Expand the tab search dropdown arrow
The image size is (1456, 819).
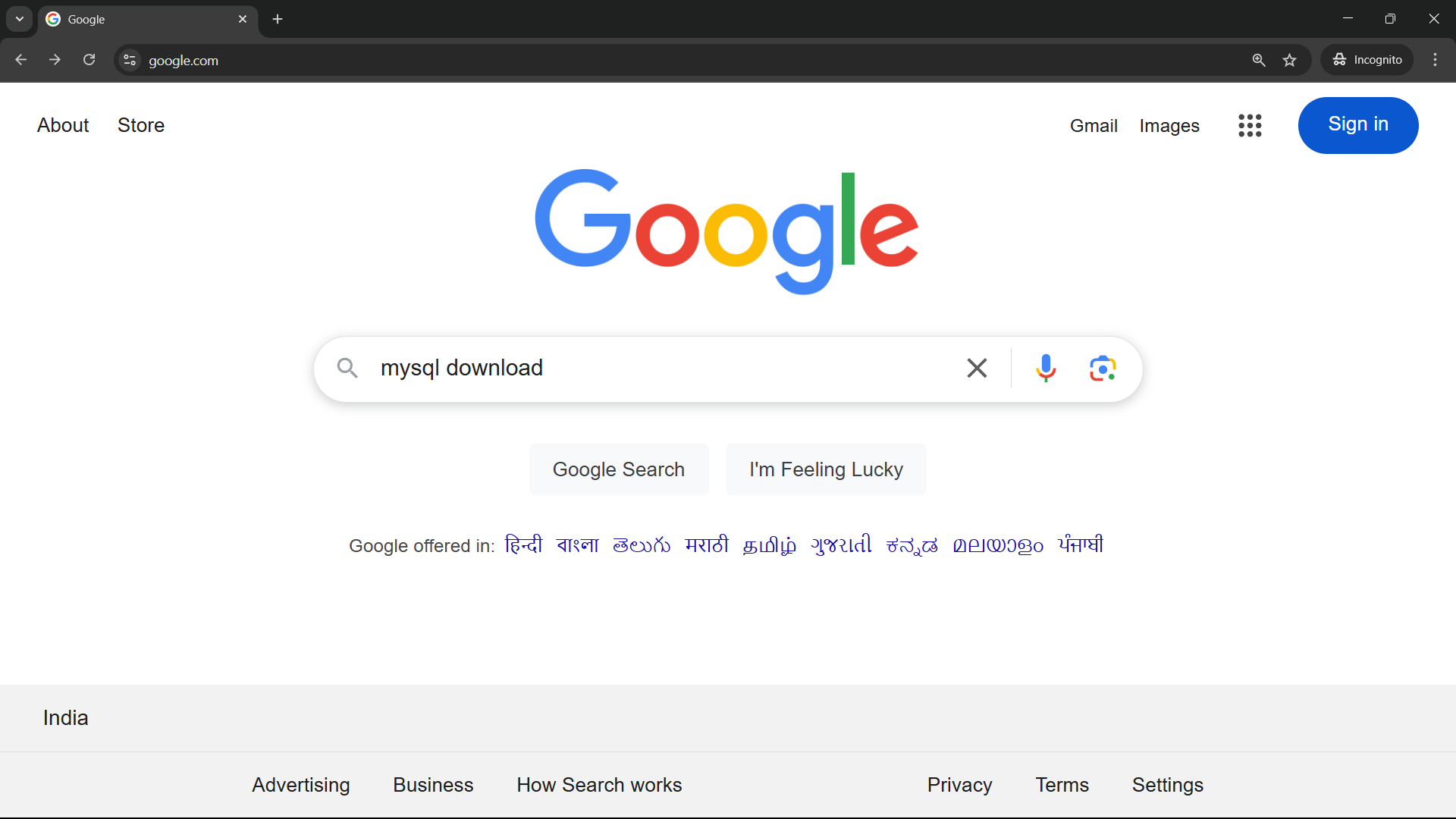tap(20, 19)
